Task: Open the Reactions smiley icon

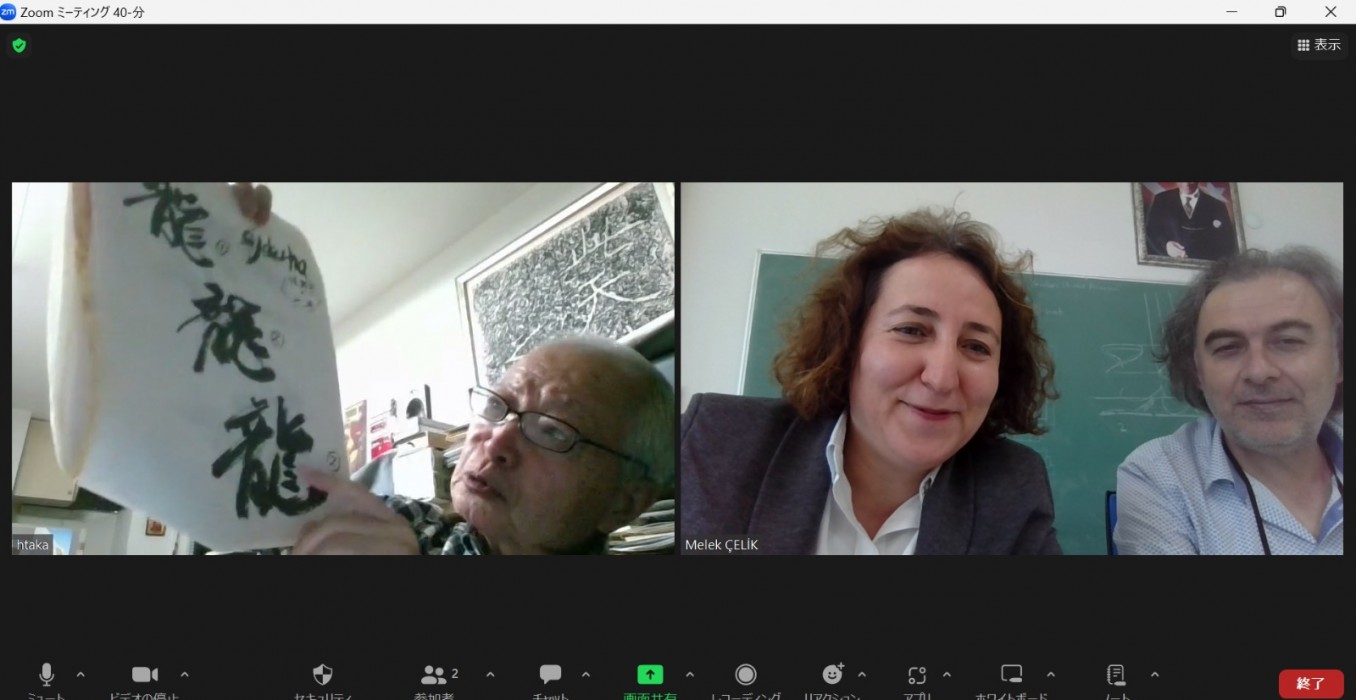Action: pos(832,675)
